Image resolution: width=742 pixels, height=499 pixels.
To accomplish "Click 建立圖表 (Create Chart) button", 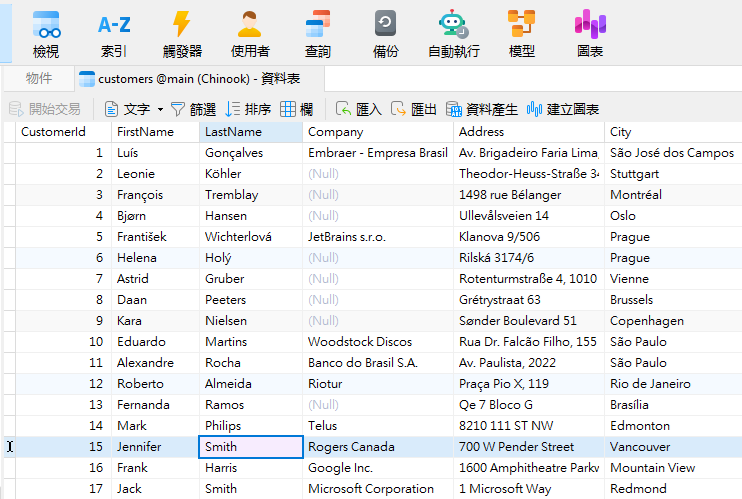I will [x=562, y=109].
